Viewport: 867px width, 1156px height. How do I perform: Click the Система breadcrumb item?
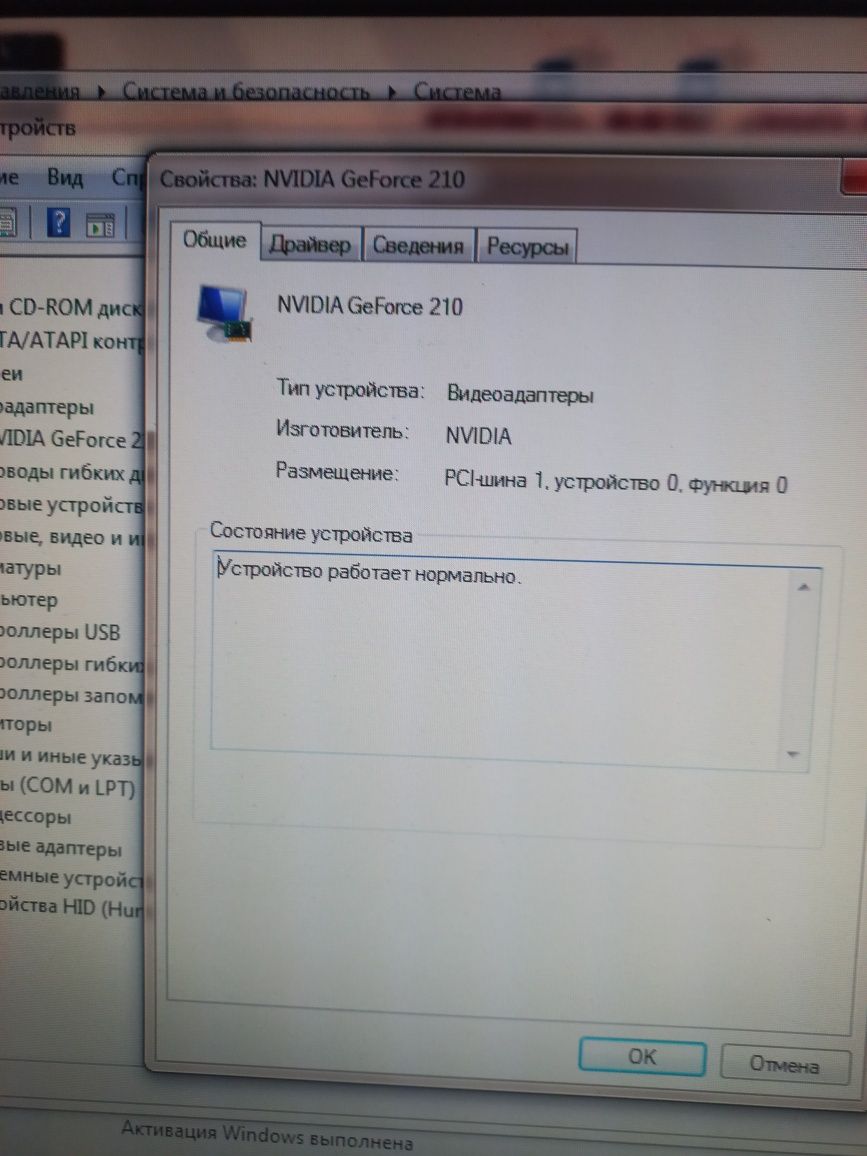point(456,91)
